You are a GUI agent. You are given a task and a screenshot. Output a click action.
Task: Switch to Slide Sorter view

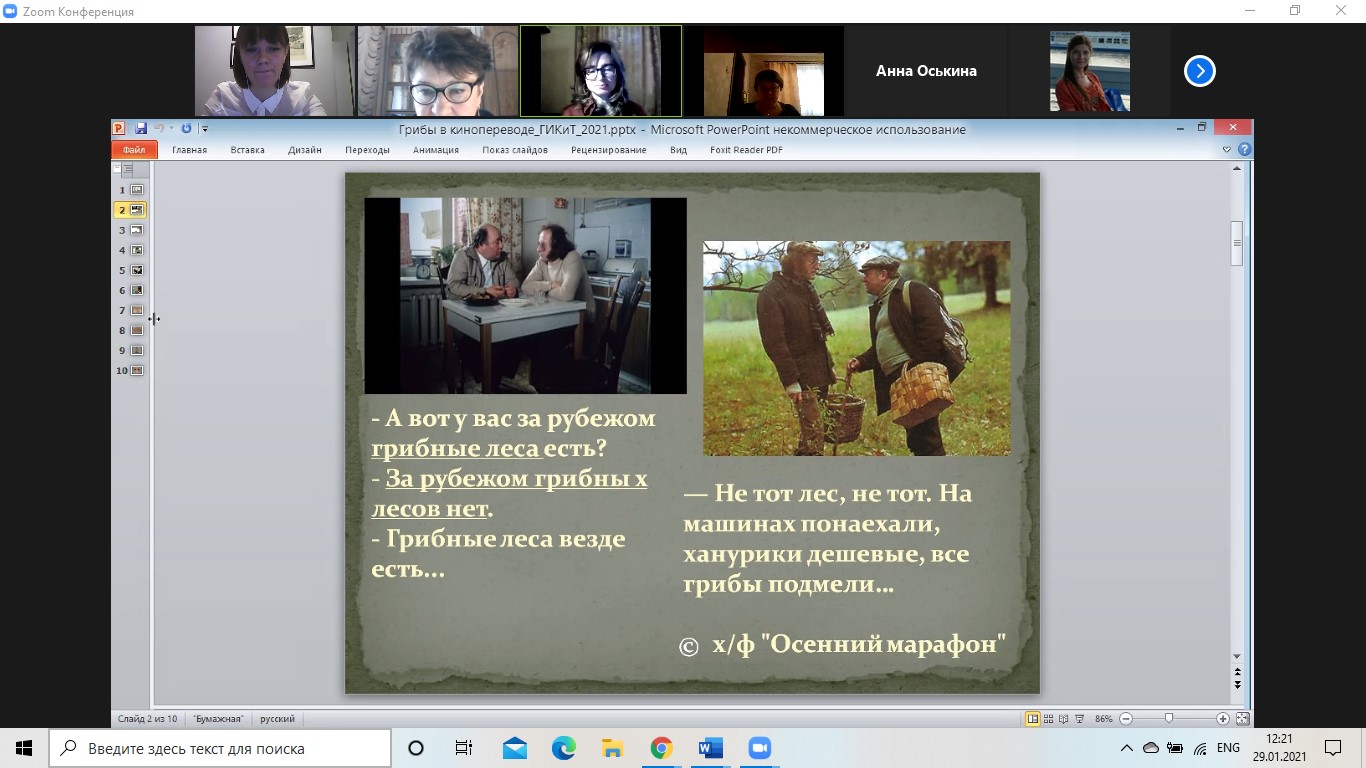coord(1049,719)
